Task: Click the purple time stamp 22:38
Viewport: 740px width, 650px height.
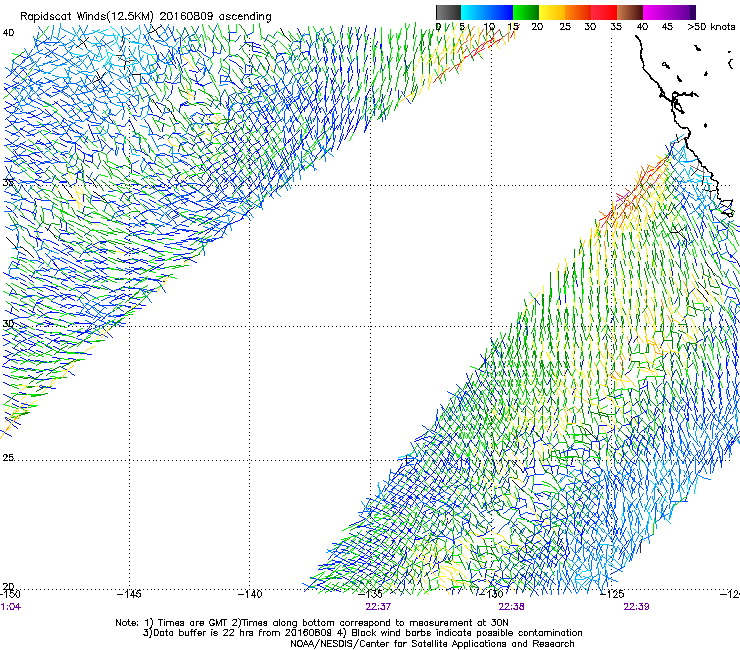Action: pos(512,606)
